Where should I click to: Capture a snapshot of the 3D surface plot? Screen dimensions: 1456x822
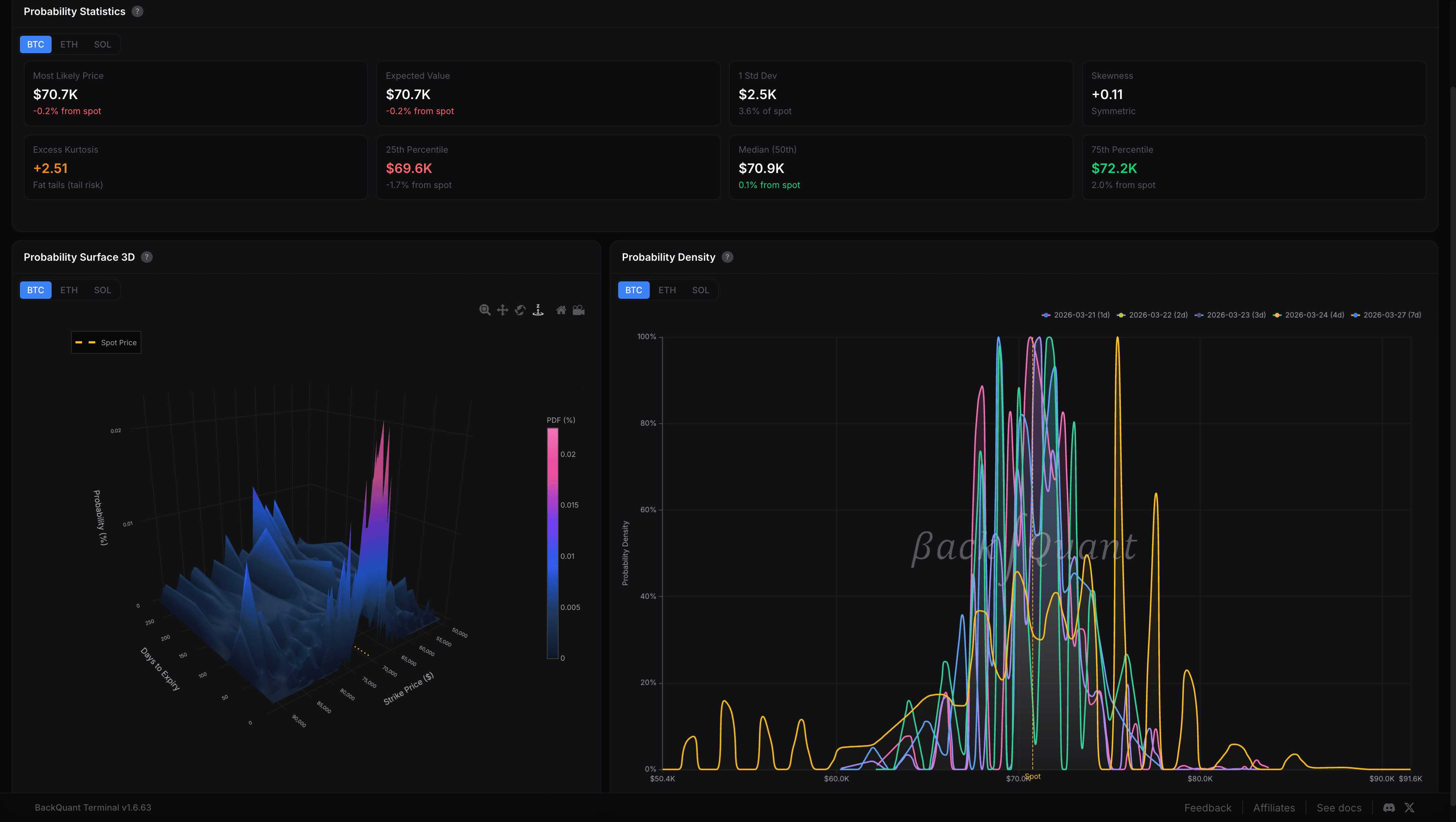579,309
